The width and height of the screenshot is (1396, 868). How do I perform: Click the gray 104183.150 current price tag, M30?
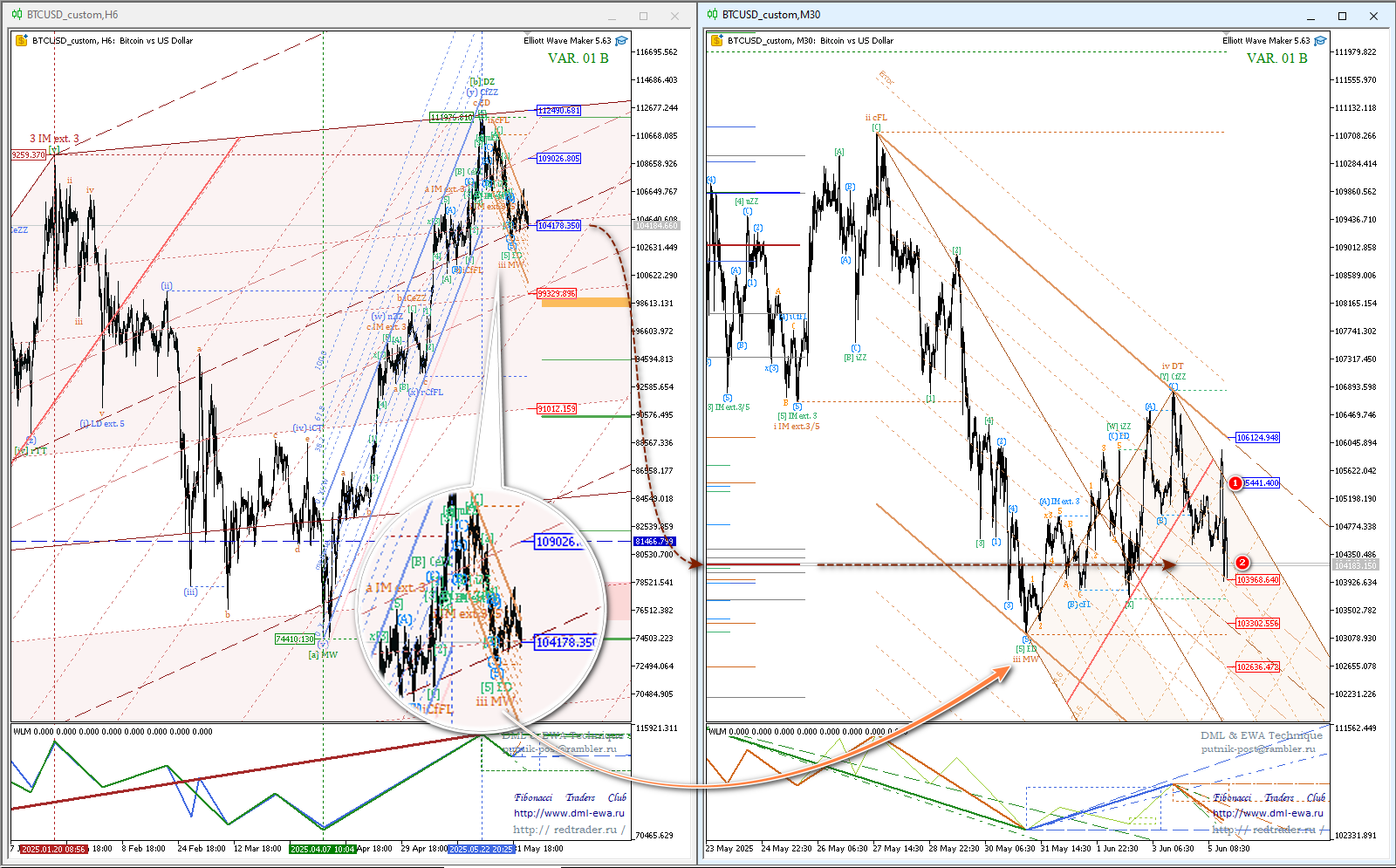[1355, 566]
